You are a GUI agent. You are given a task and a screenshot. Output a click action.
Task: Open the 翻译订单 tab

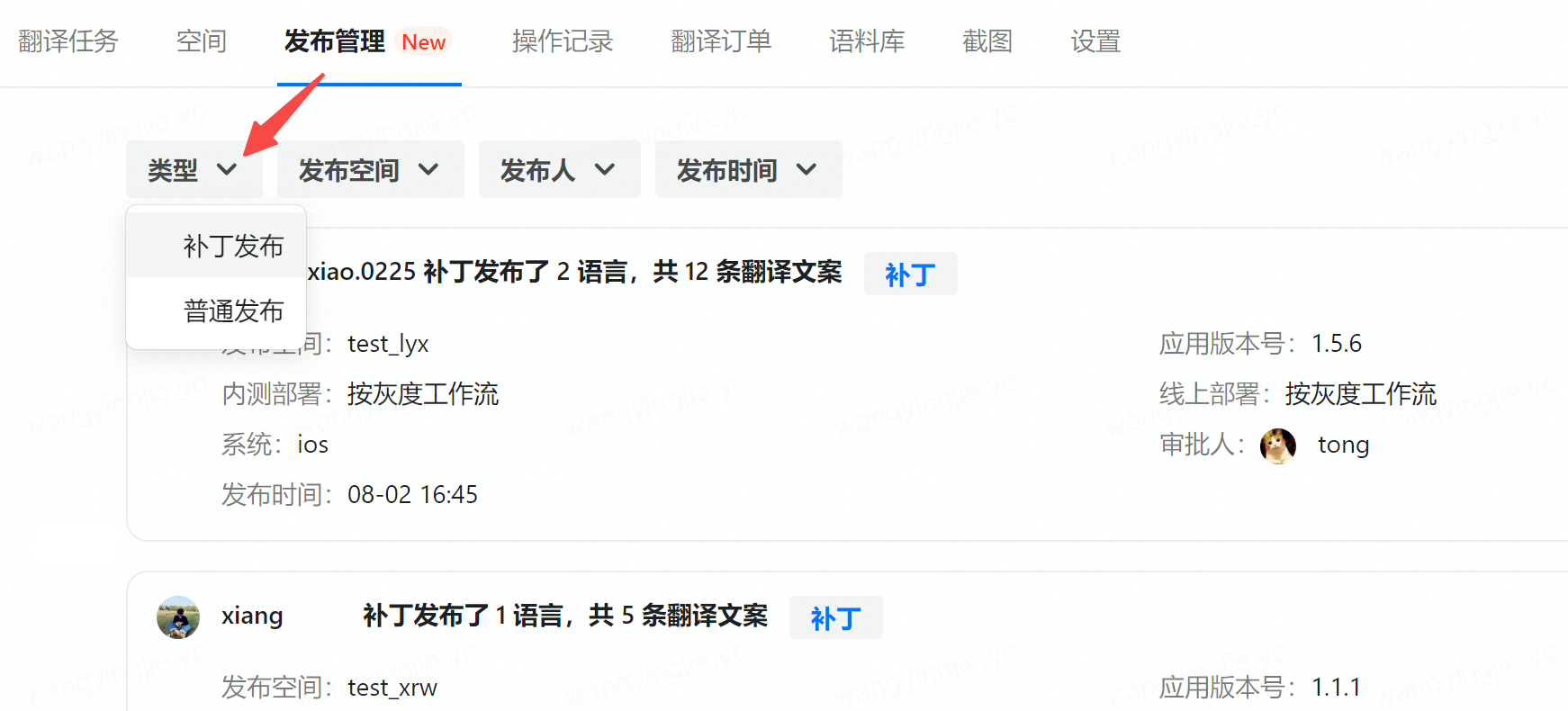[720, 41]
